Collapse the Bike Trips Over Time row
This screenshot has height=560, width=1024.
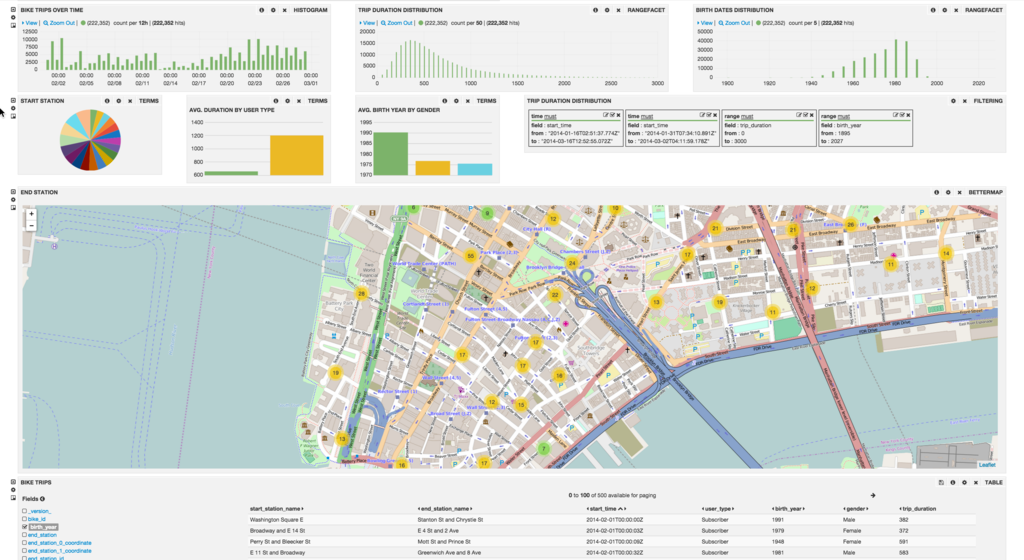[x=13, y=8]
